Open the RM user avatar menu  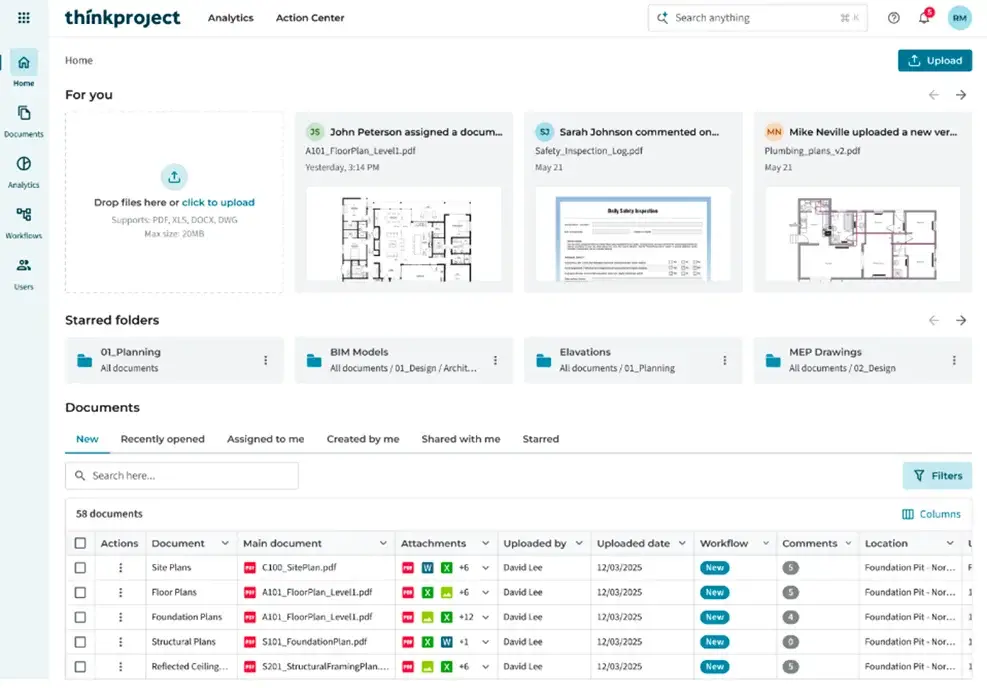pyautogui.click(x=959, y=18)
